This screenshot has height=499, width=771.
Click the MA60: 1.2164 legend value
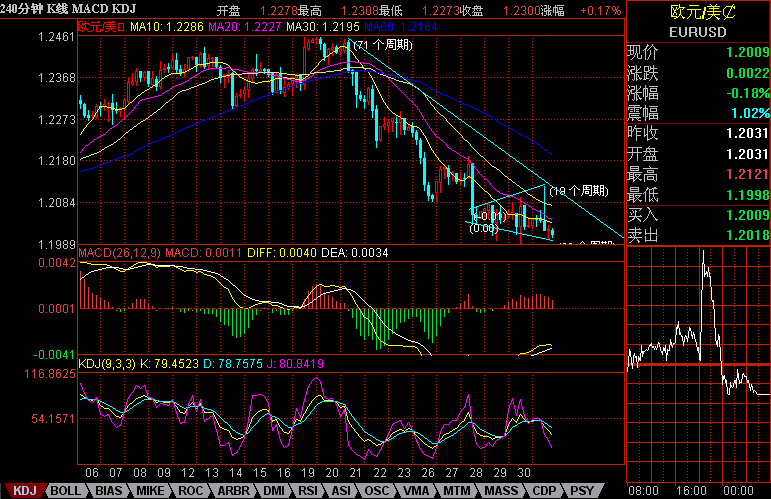pyautogui.click(x=401, y=27)
